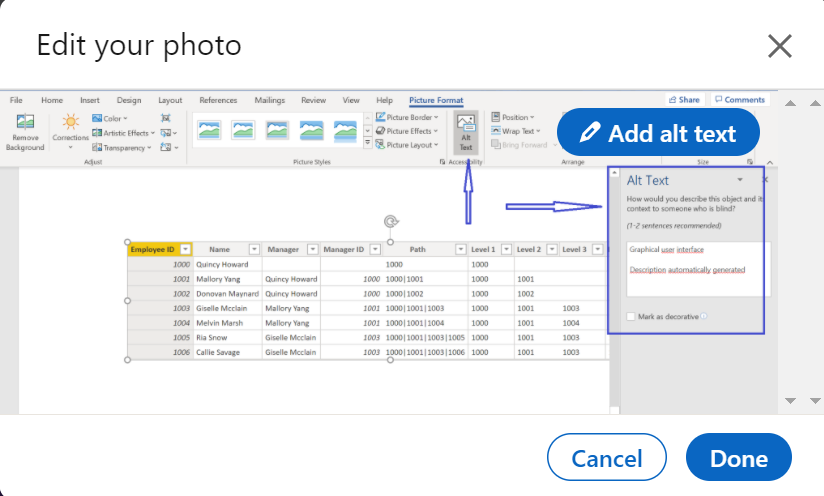Click path value 1000|1001|1003|1005

[x=425, y=338]
